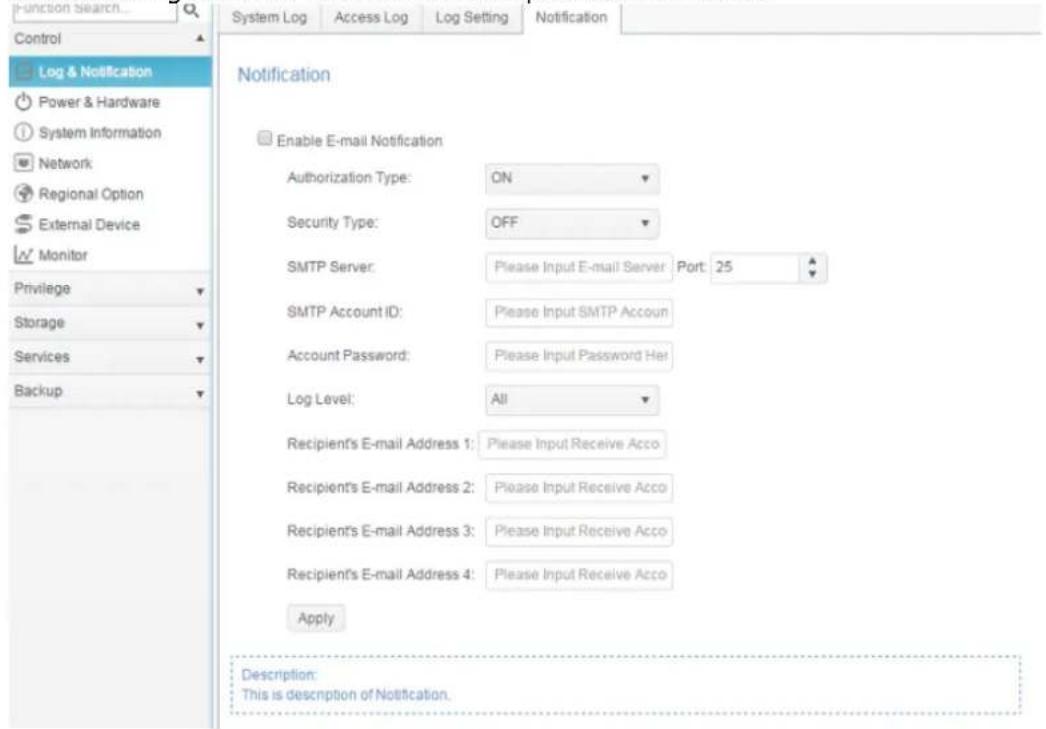Click Recipient's E-mail Address 3 field
The width and height of the screenshot is (1046, 729).
pos(579,532)
